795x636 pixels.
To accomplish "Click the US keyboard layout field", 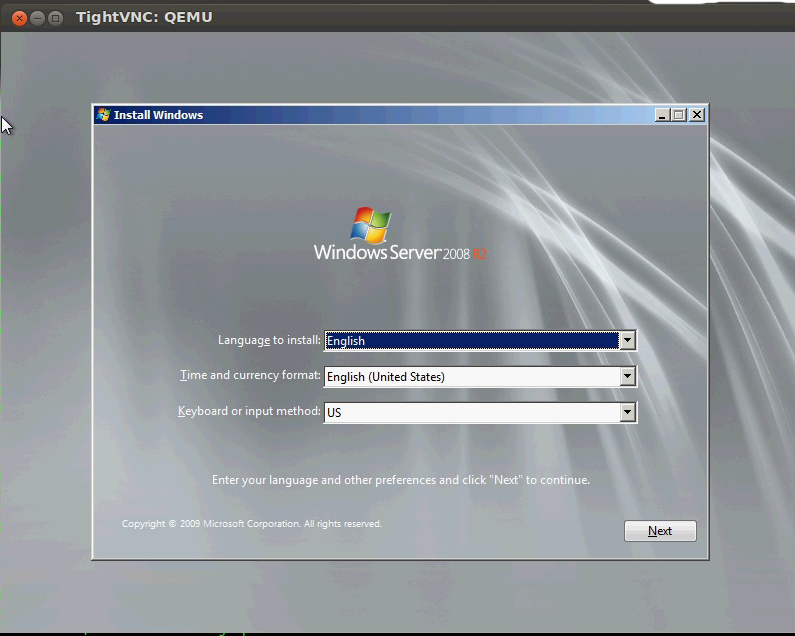I will 470,412.
